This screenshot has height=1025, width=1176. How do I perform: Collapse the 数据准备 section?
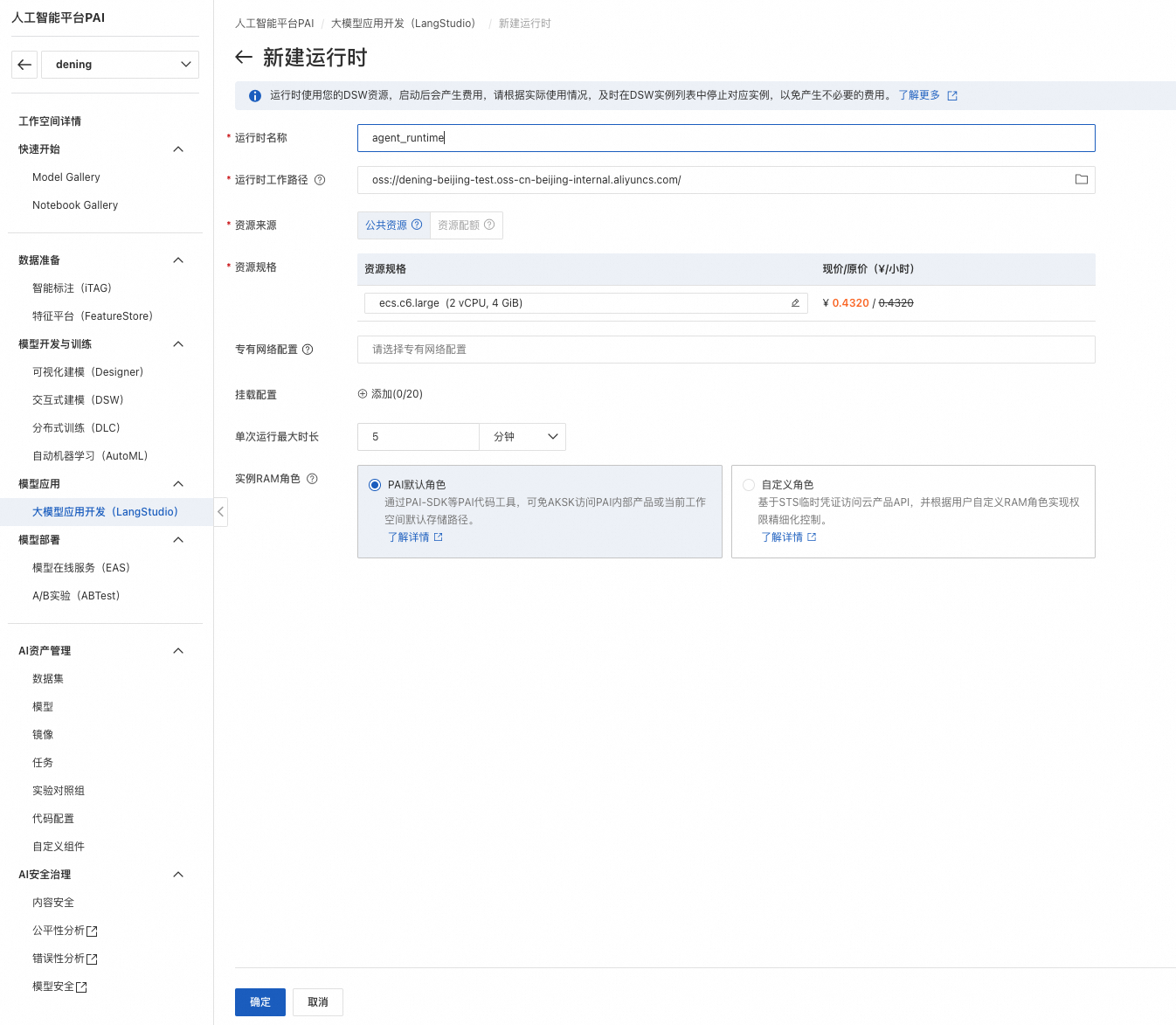pos(178,260)
